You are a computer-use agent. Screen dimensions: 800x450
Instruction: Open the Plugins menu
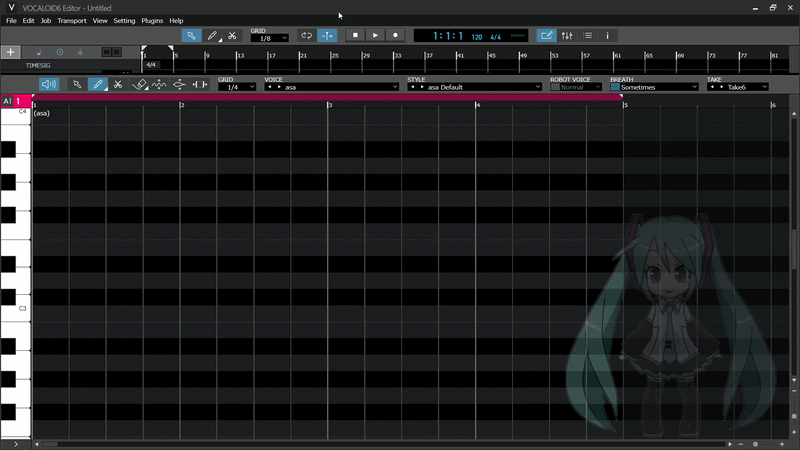point(152,21)
